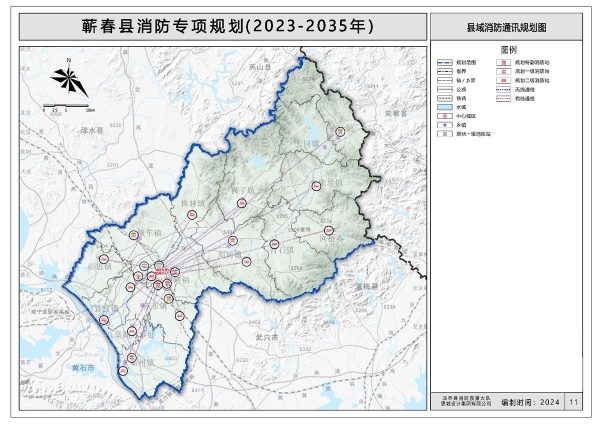Screen dimensions: 600x425
Task: Click the fire station marker near 大同镇
Action: pyautogui.click(x=340, y=132)
